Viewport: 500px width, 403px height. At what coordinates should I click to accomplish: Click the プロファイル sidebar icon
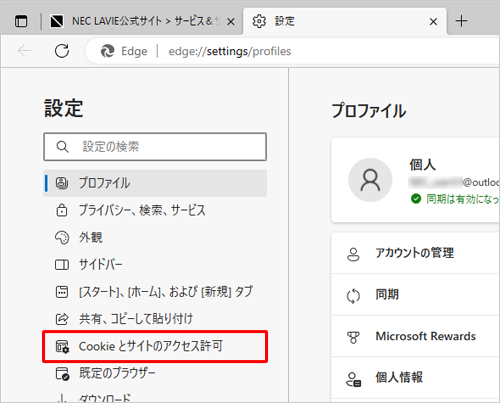[x=62, y=183]
